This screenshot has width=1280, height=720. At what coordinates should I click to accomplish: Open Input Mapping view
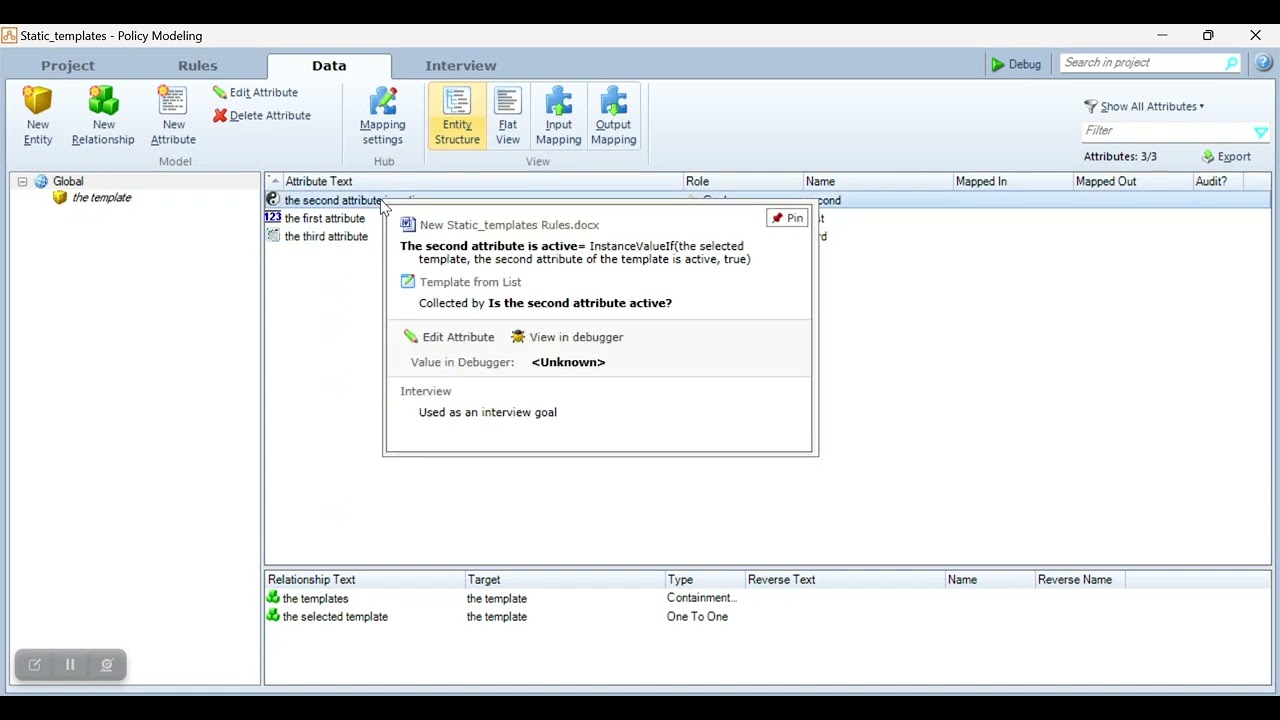[558, 116]
